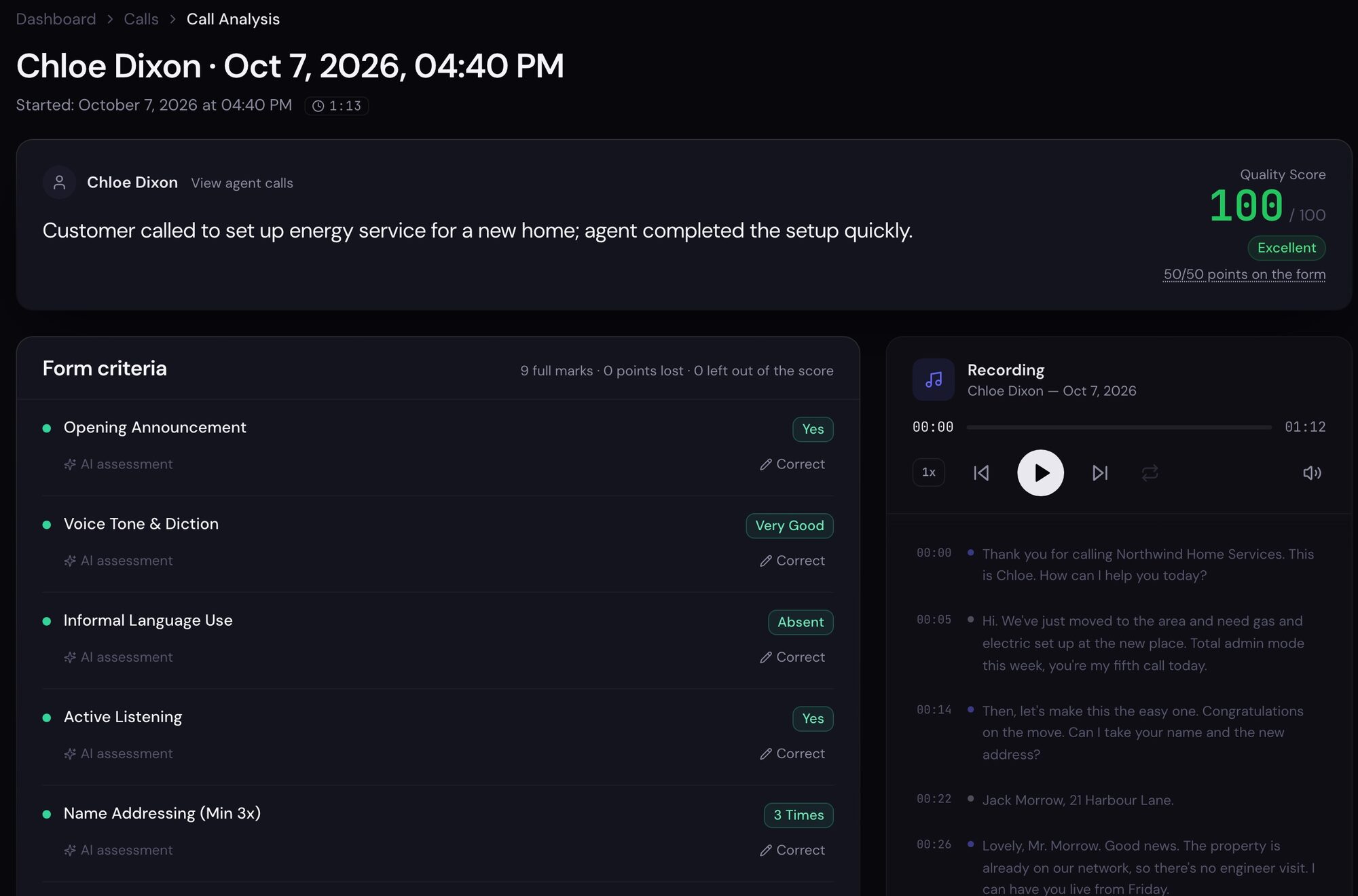Skip forward to next recording segment

click(1100, 472)
